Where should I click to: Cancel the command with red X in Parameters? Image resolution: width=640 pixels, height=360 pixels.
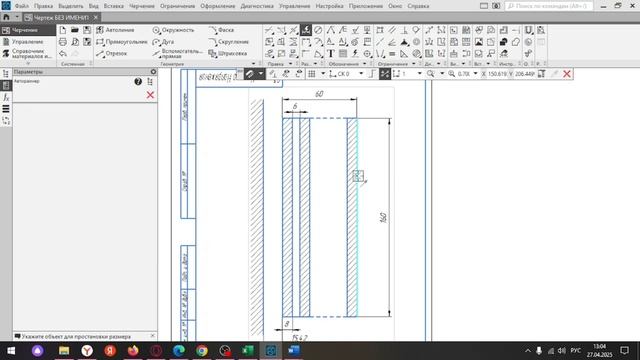pyautogui.click(x=150, y=95)
